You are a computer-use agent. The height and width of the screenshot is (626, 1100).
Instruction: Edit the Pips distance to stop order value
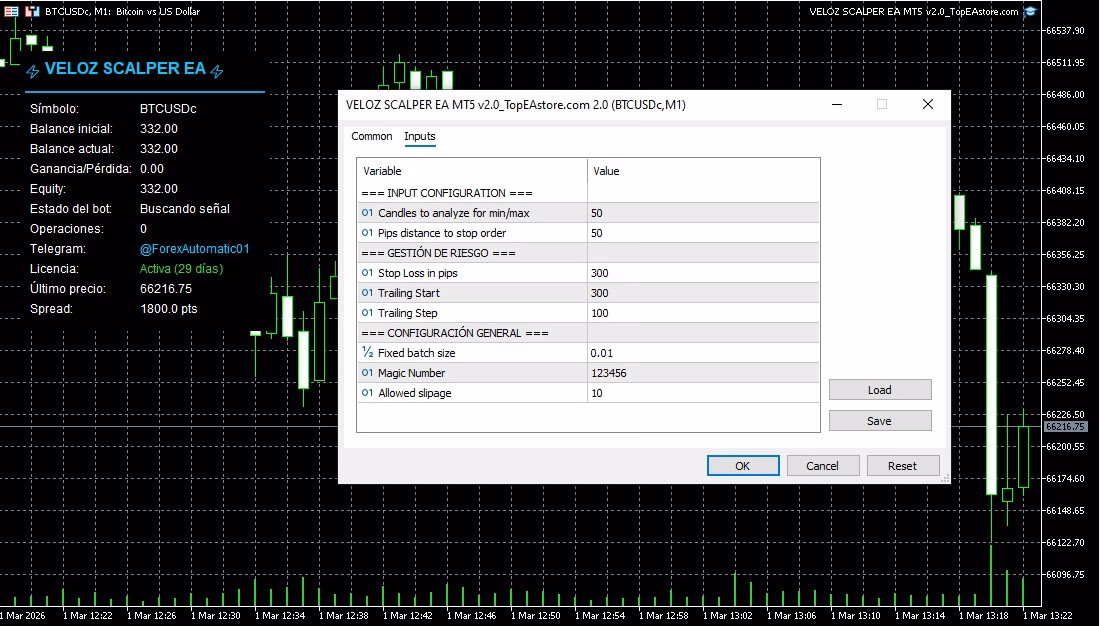point(703,233)
